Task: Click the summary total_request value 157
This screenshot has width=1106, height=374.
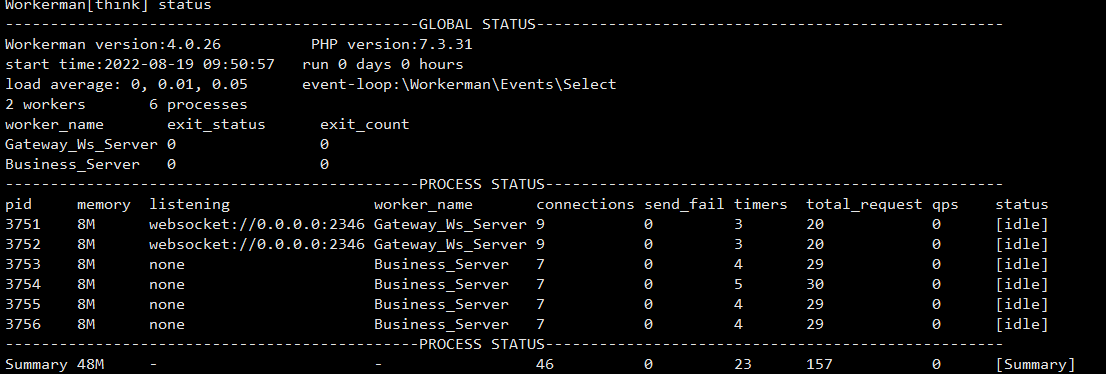Action: click(x=820, y=365)
